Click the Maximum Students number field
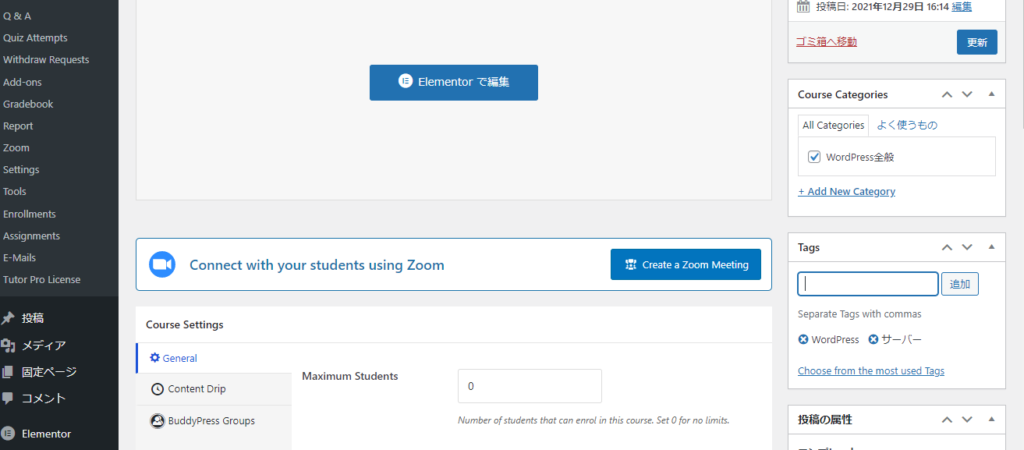This screenshot has height=450, width=1024. click(529, 386)
